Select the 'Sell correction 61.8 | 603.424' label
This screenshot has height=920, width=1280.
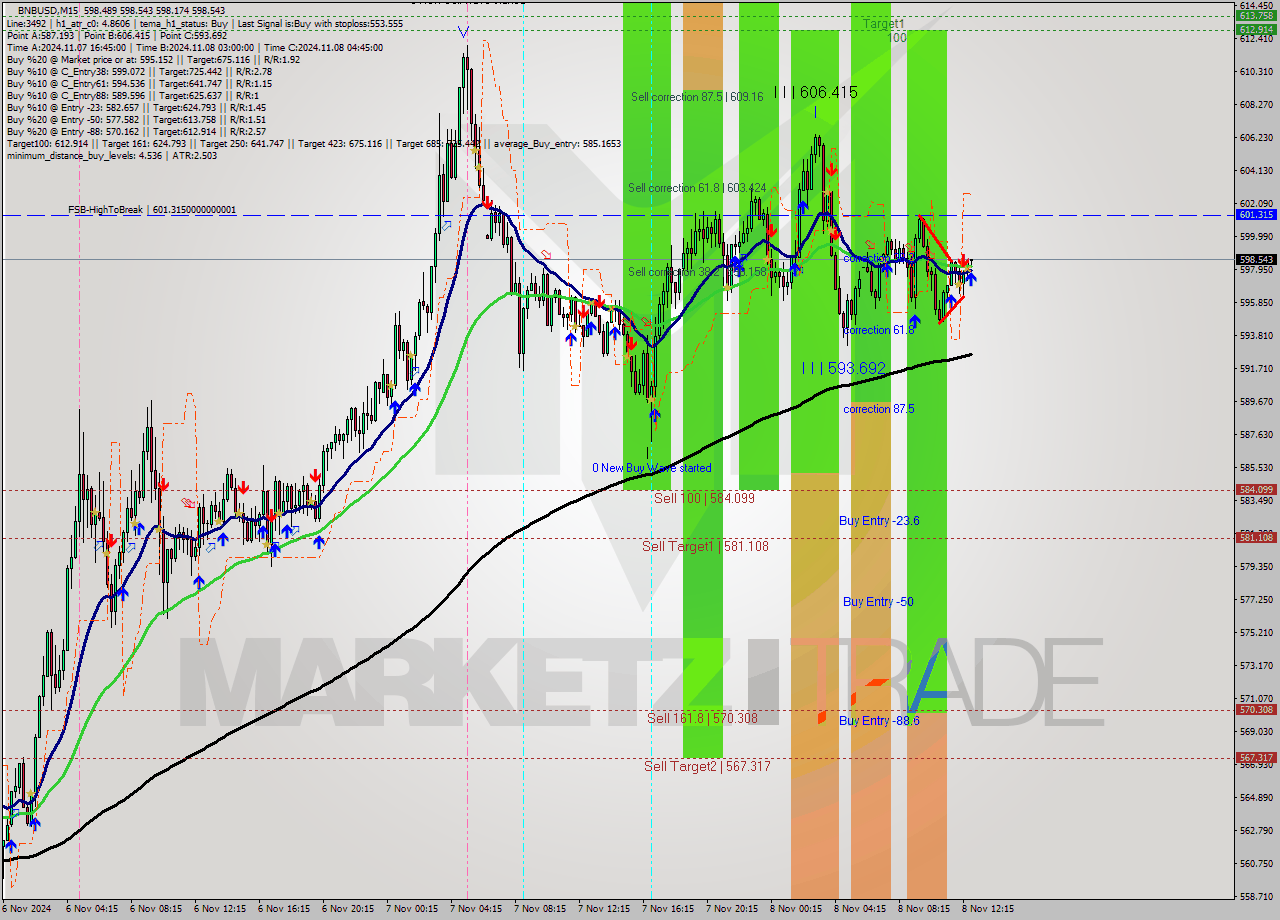(697, 188)
